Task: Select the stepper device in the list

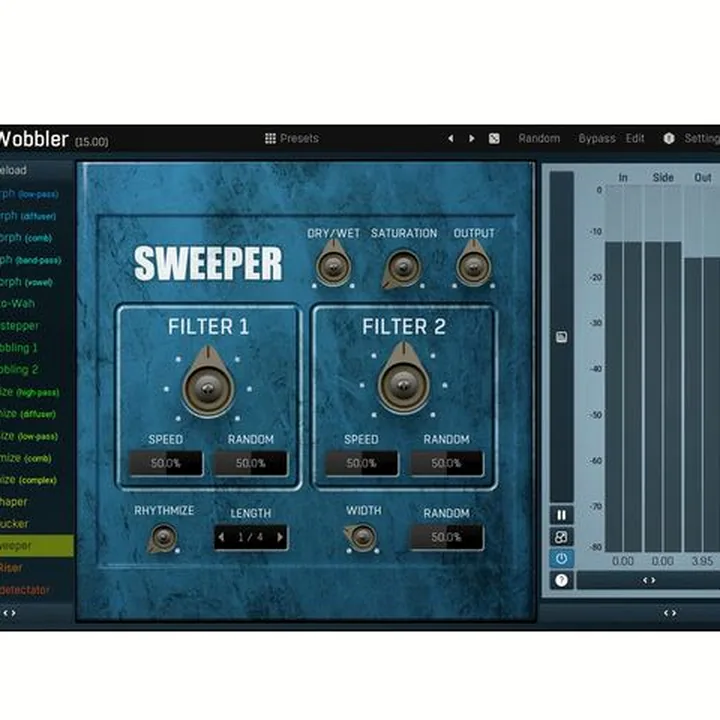Action: point(37,326)
